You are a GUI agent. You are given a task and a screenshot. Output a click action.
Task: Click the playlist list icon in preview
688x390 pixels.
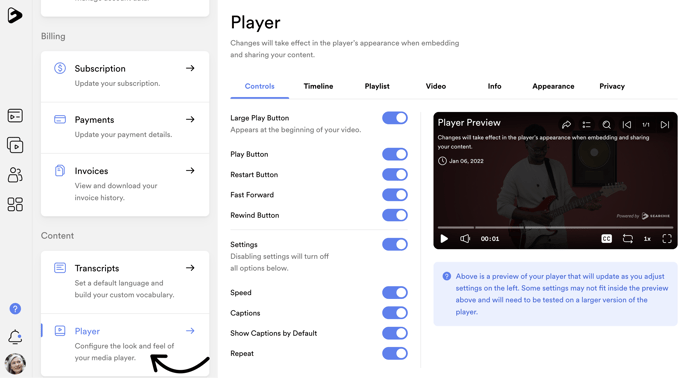pyautogui.click(x=586, y=125)
